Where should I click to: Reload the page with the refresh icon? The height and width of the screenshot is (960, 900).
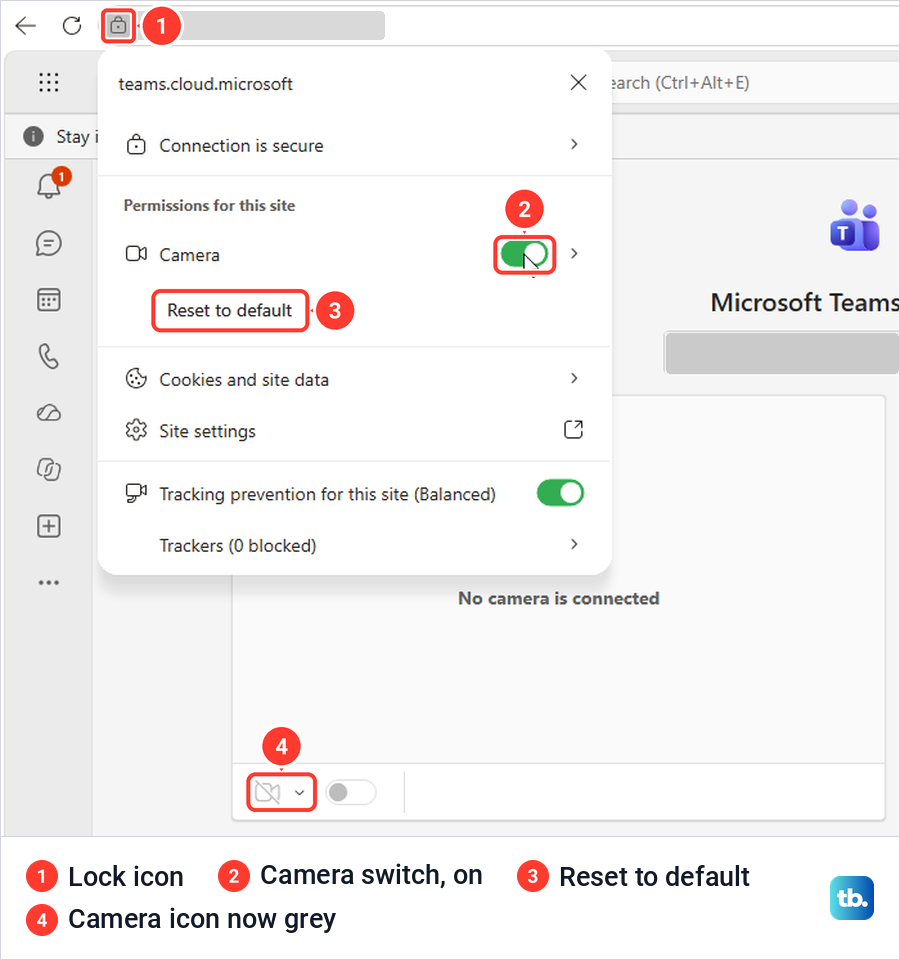click(72, 26)
